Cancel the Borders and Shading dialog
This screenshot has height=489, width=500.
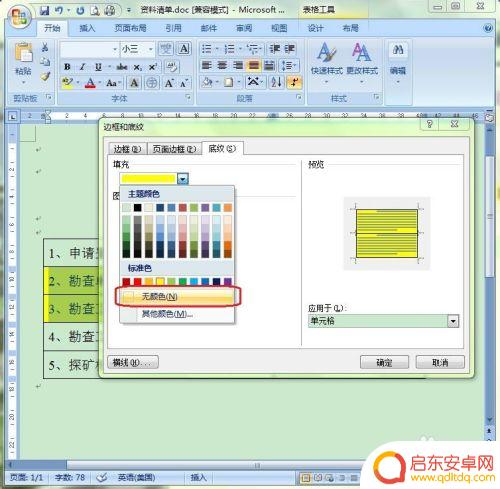pos(440,362)
